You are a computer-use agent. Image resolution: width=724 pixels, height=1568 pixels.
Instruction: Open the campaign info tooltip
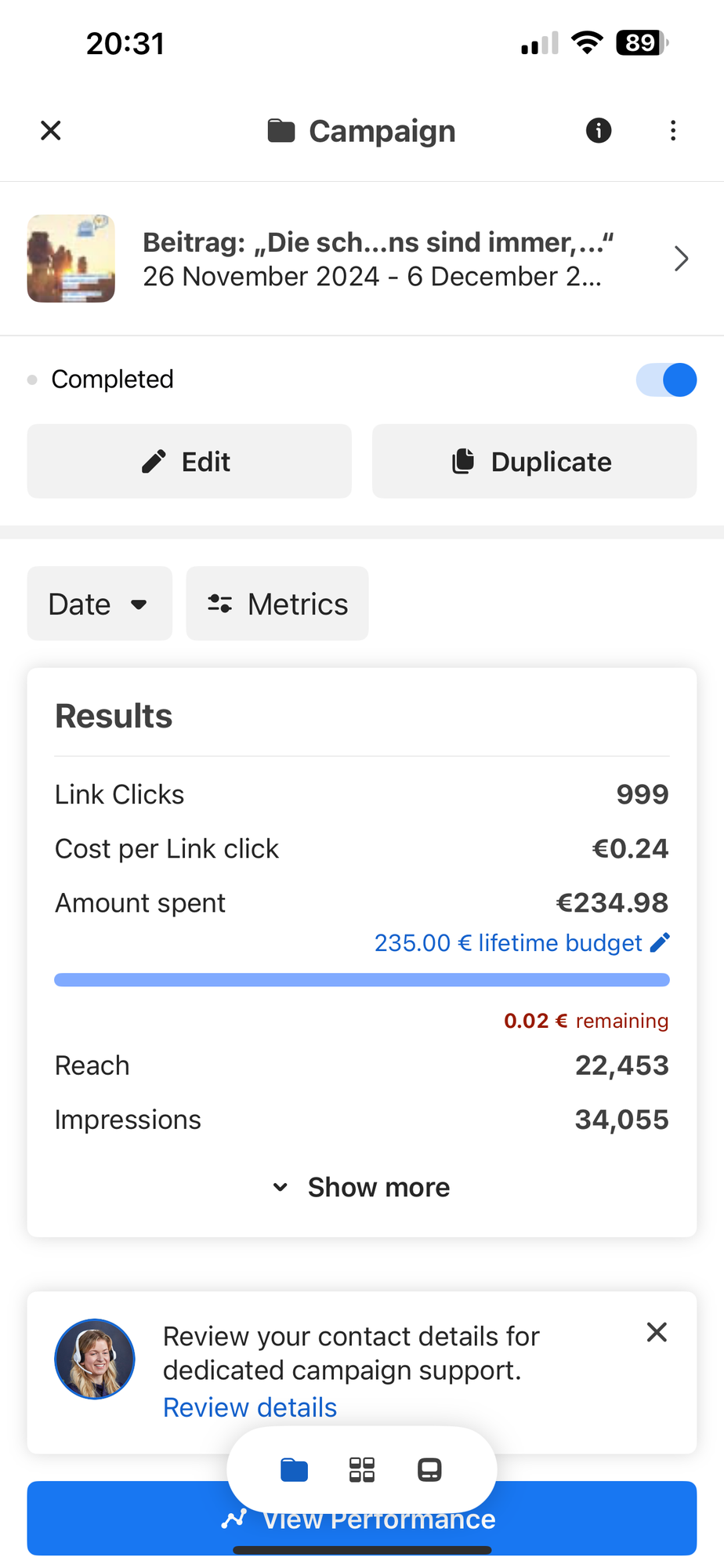[x=597, y=131]
